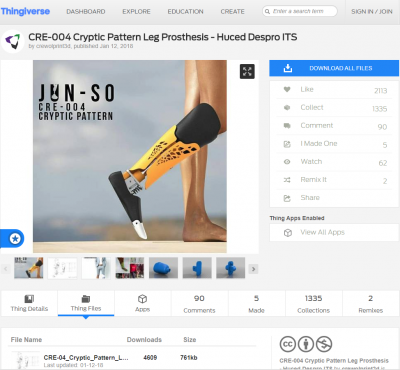Click Download All Files button

(x=334, y=68)
